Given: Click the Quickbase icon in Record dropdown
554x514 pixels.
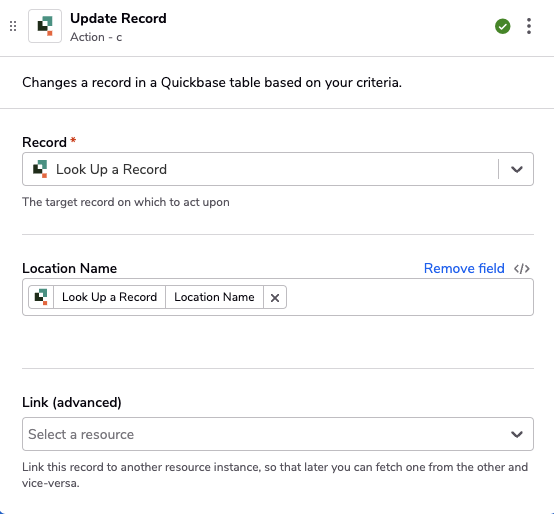Looking at the screenshot, I should point(40,169).
